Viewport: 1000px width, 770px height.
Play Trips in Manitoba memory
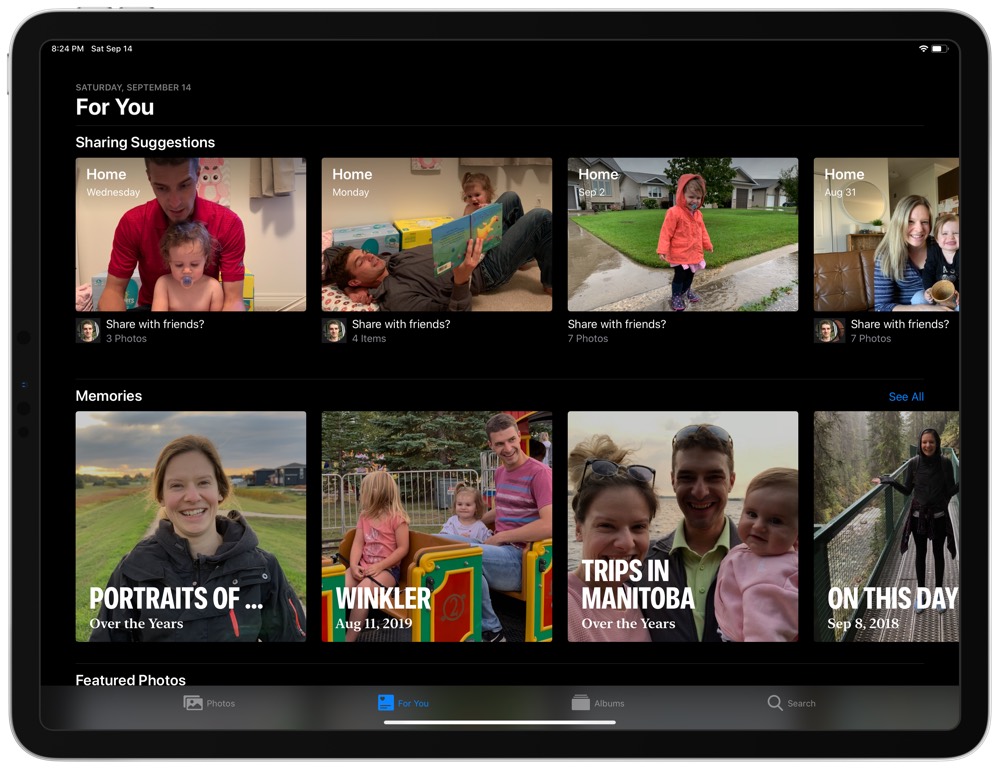click(x=683, y=526)
